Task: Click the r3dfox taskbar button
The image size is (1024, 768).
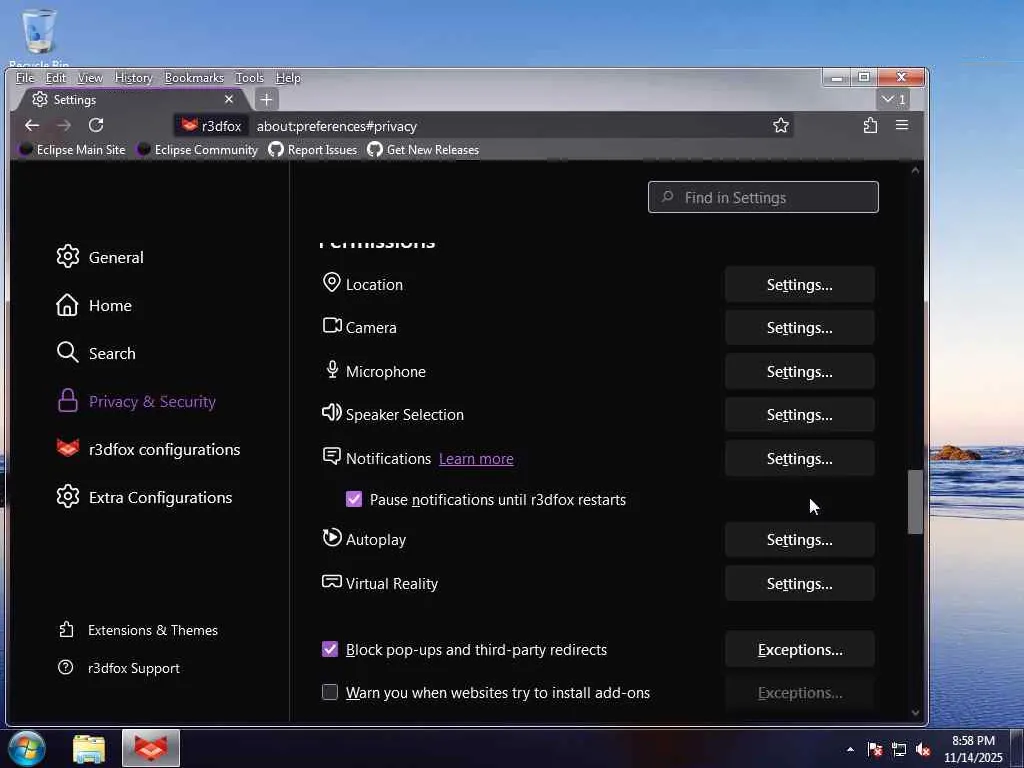Action: 151,748
